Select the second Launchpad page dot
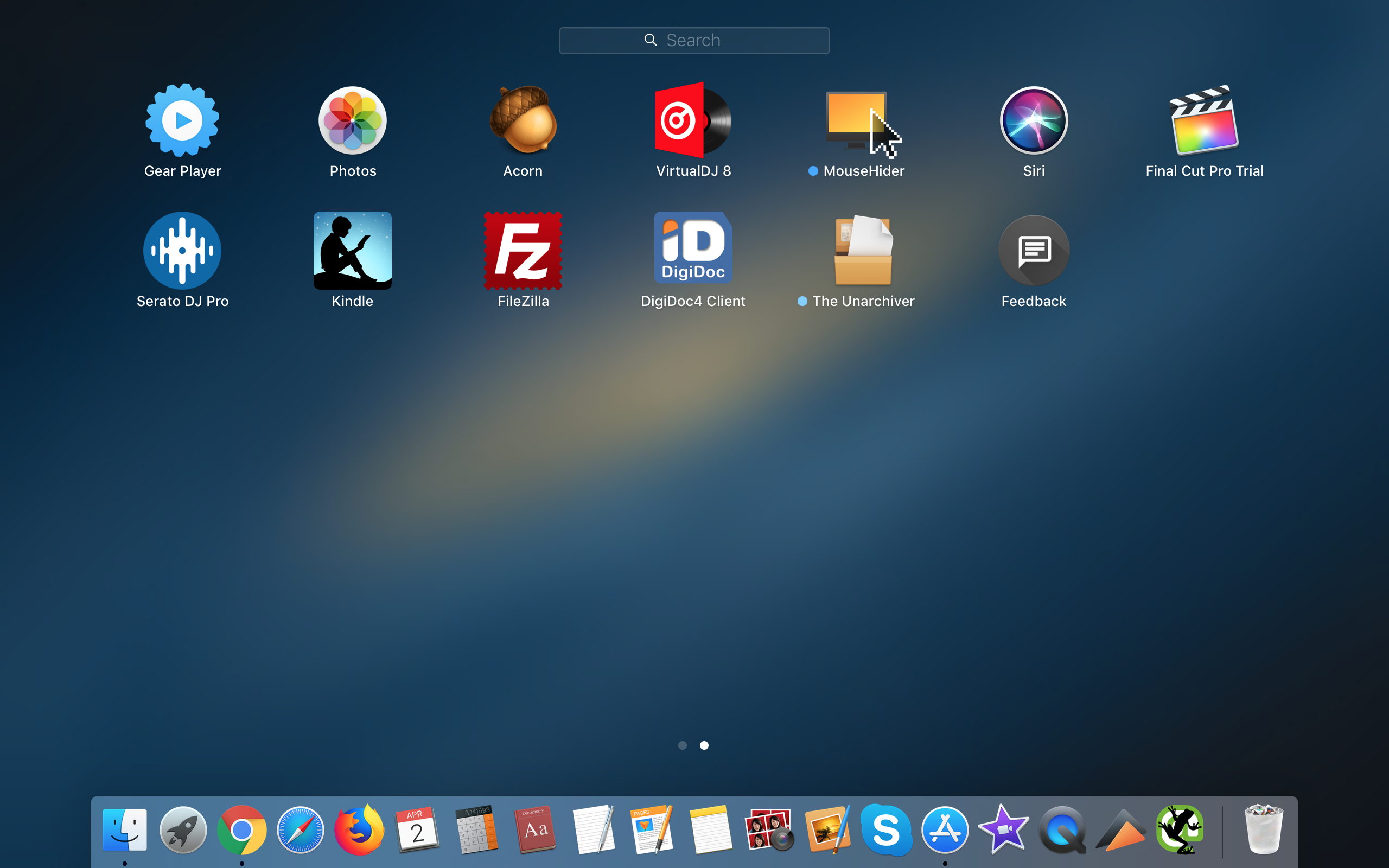 coord(704,745)
